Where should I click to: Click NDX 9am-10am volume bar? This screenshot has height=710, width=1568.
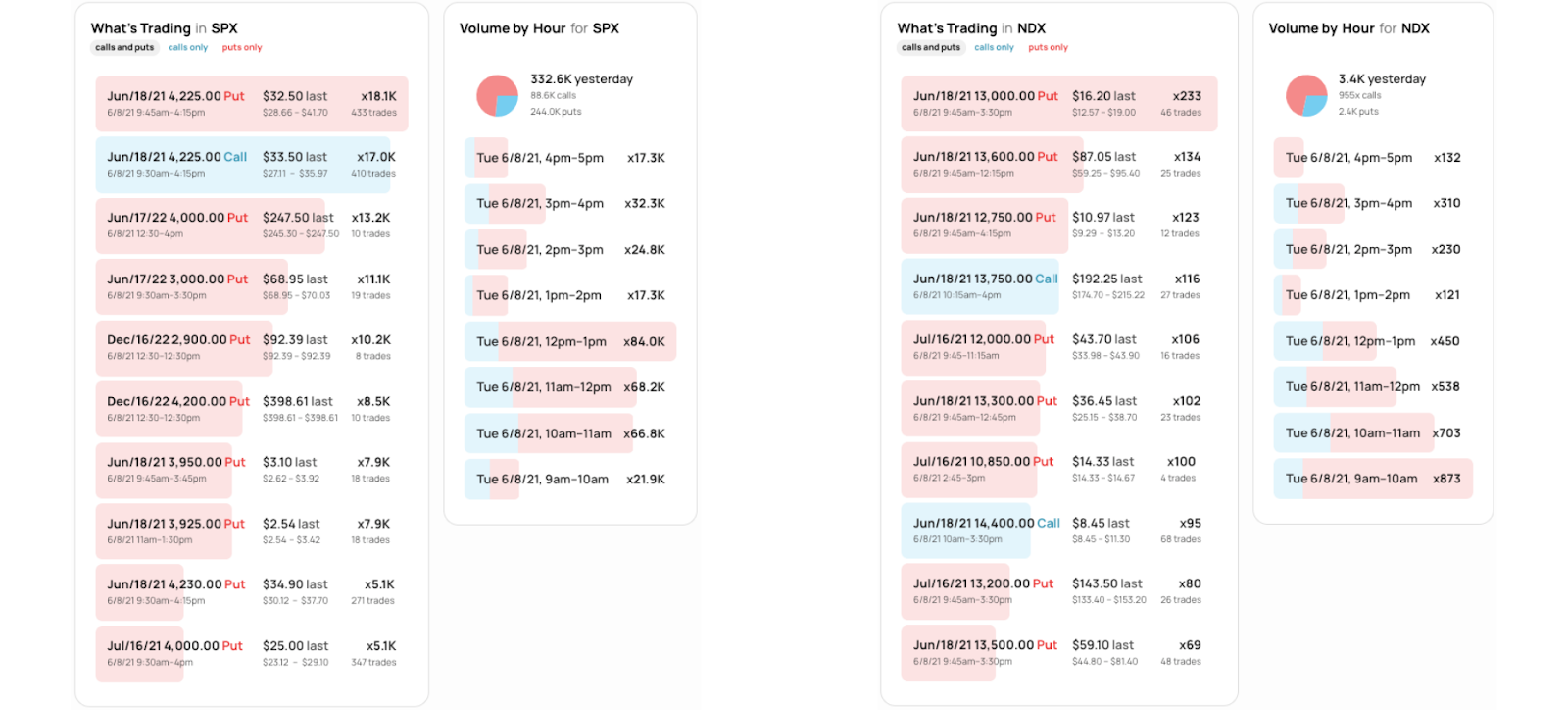(1373, 479)
